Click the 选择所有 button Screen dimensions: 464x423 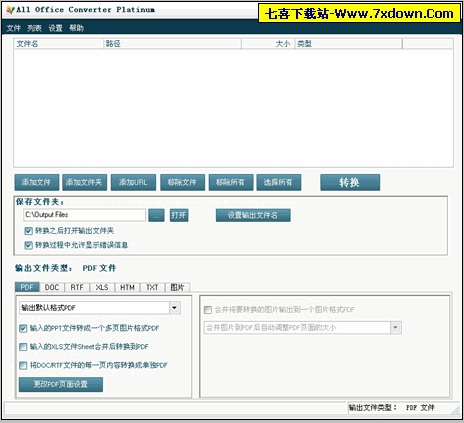279,182
